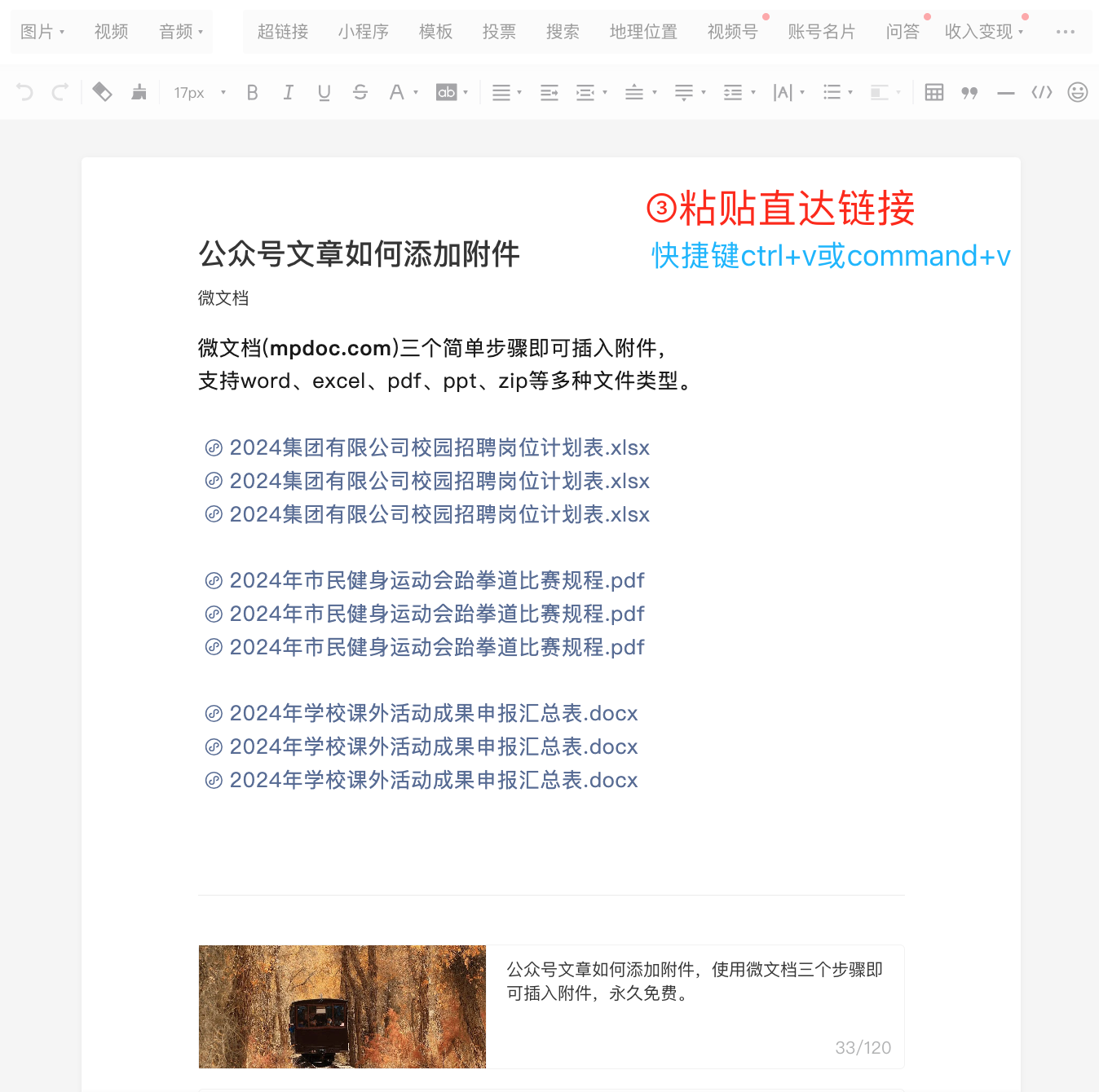1099x1092 pixels.
Task: Open the list style dropdown
Action: click(838, 92)
